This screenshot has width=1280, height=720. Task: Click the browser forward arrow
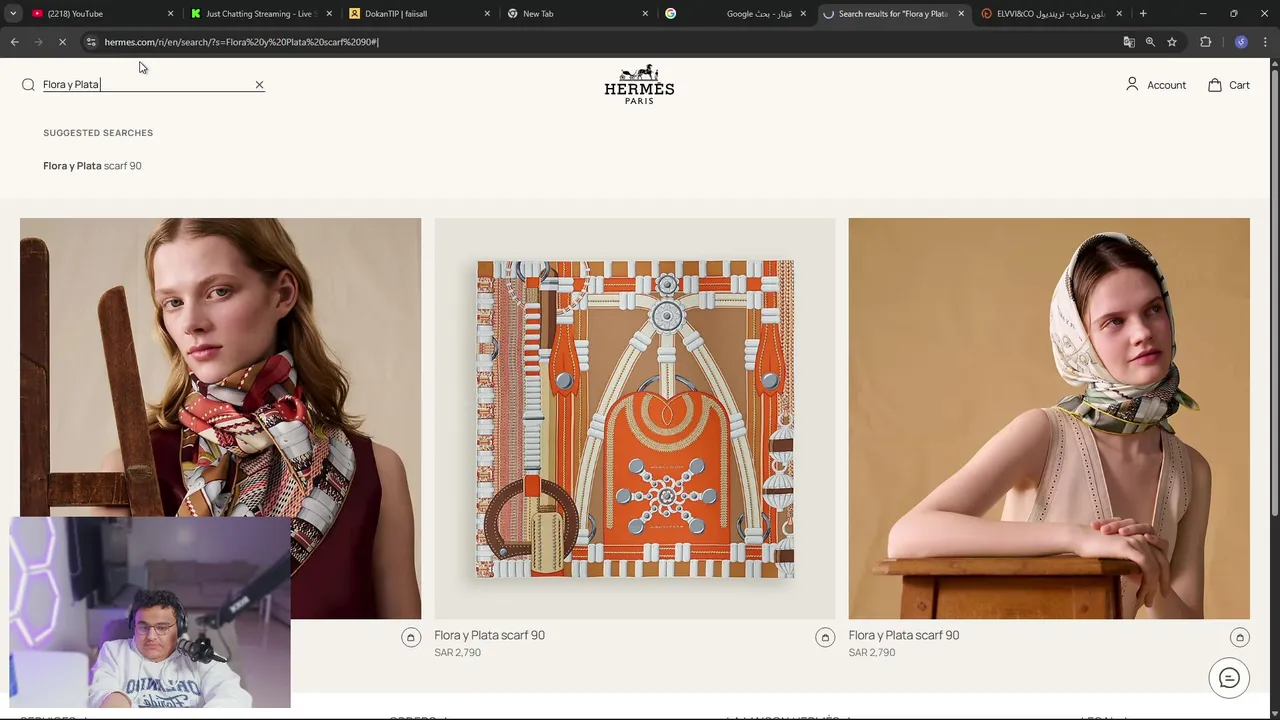(38, 42)
